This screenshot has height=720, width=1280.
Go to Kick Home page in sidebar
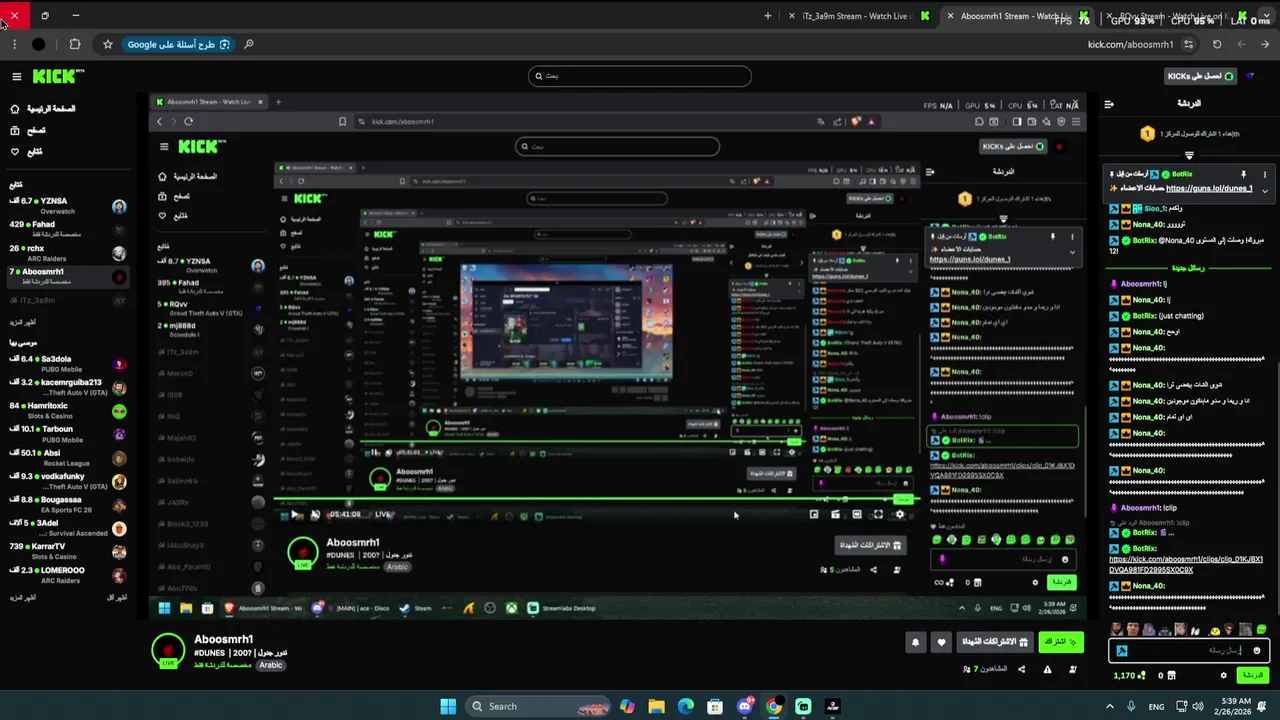(x=43, y=109)
